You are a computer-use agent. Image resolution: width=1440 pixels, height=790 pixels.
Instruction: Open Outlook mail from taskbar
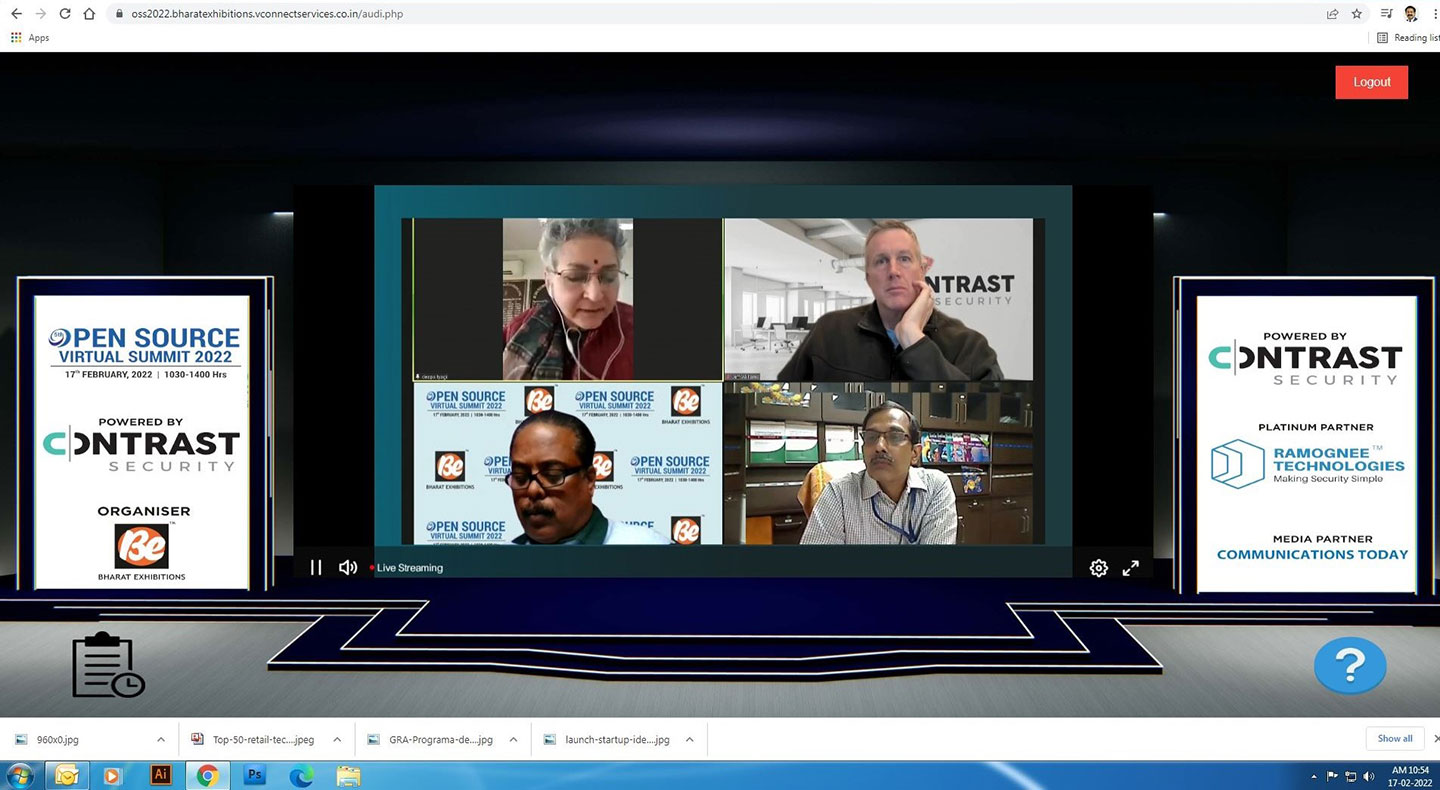(67, 776)
